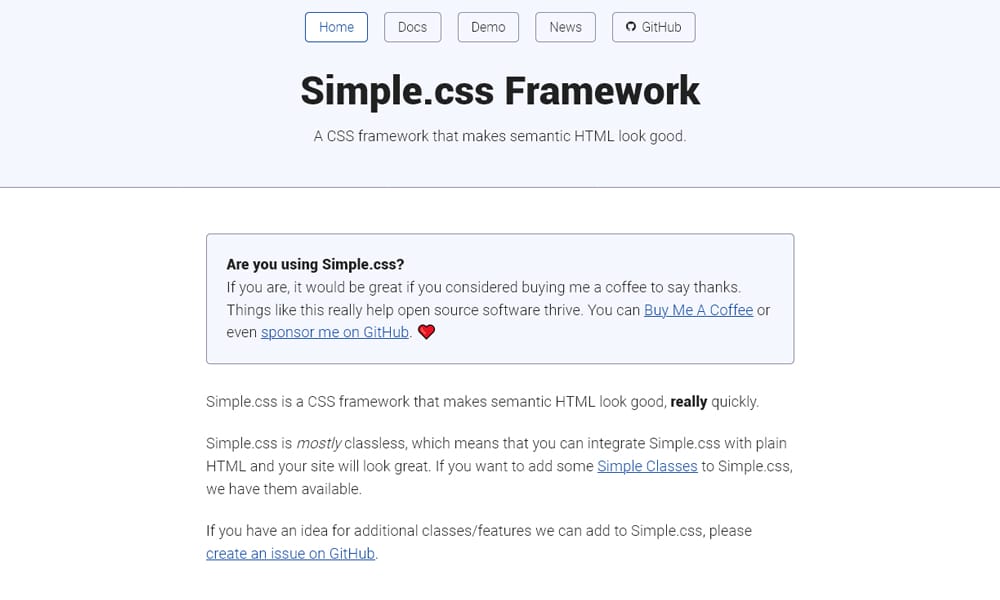View the News page
Viewport: 1000px width, 600px height.
point(565,27)
